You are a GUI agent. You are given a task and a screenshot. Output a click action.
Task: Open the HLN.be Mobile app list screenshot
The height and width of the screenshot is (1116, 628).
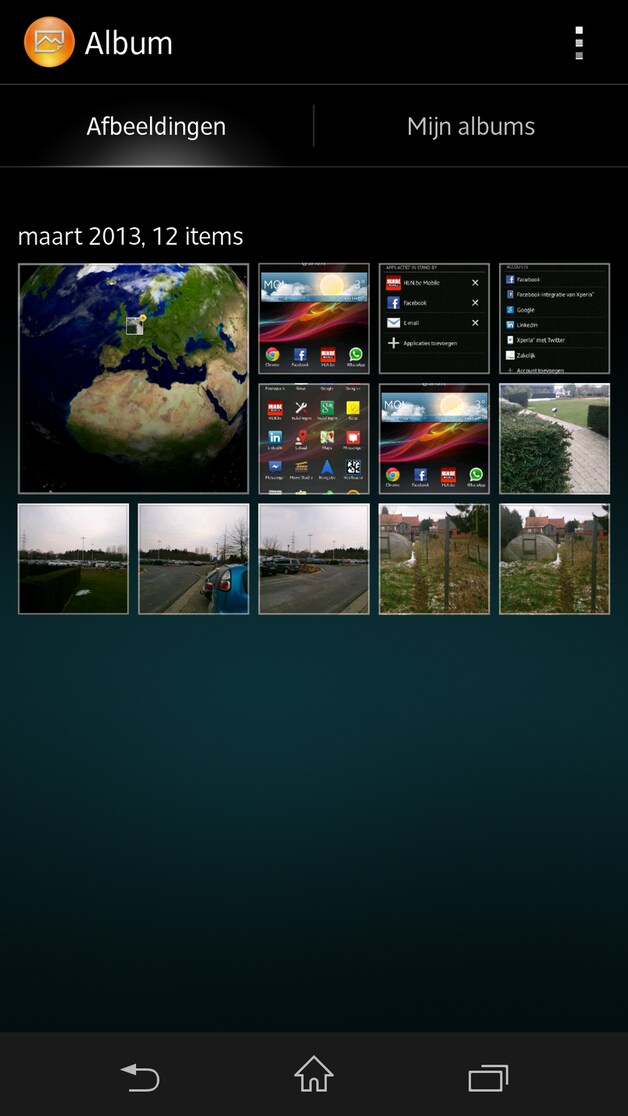(434, 318)
